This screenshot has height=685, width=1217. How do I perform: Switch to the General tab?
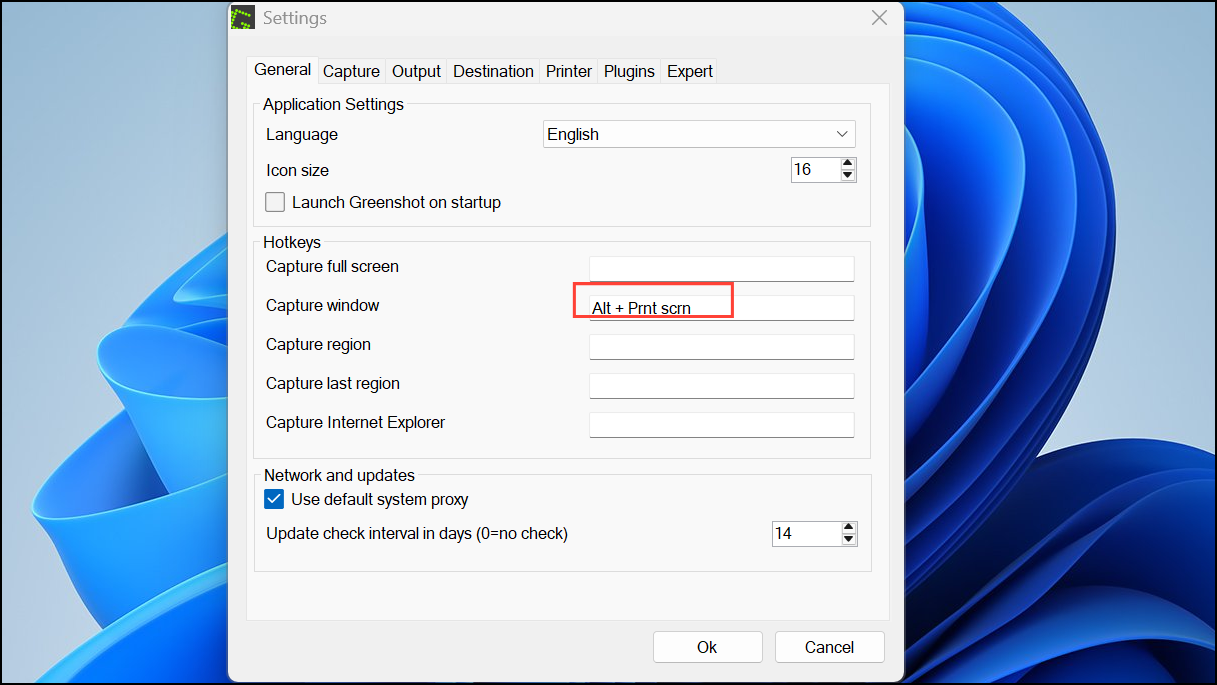pyautogui.click(x=283, y=70)
